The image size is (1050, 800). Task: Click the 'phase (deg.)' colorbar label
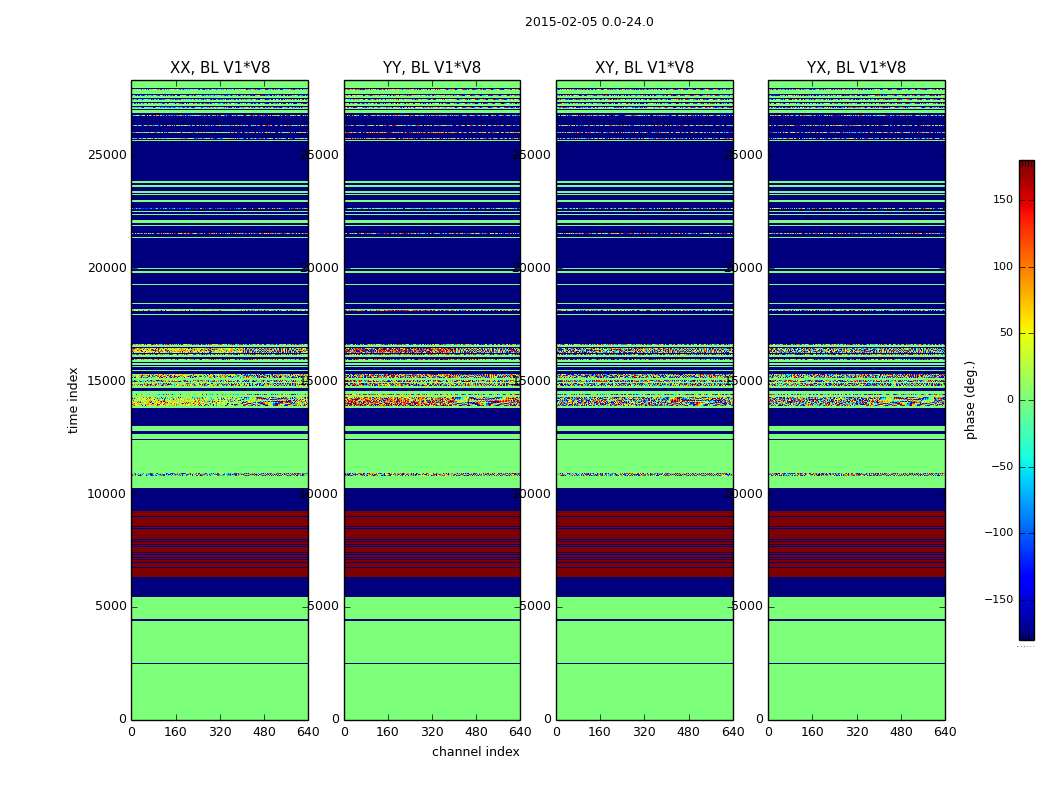(x=969, y=400)
